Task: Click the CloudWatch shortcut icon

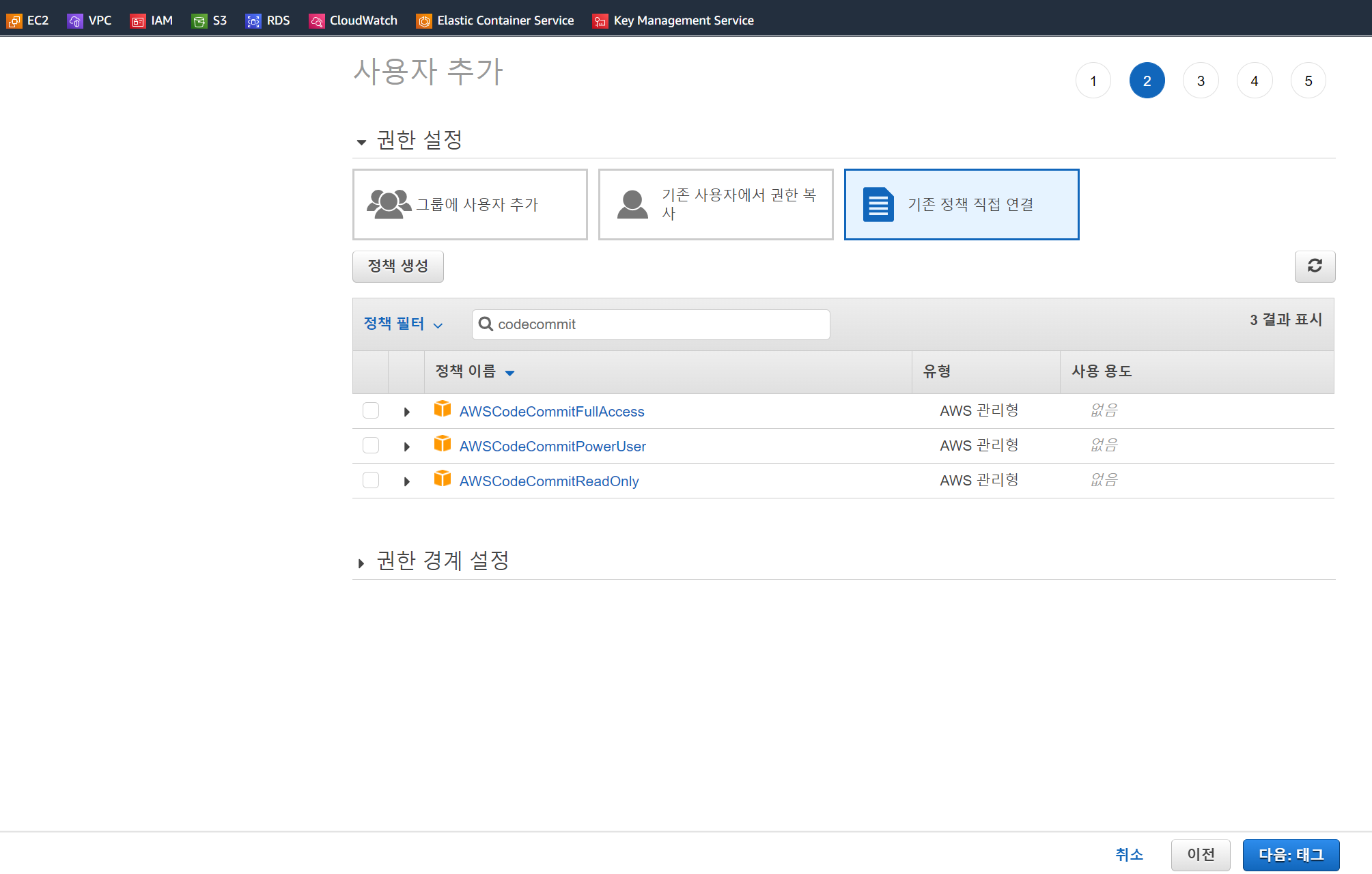Action: 317,21
